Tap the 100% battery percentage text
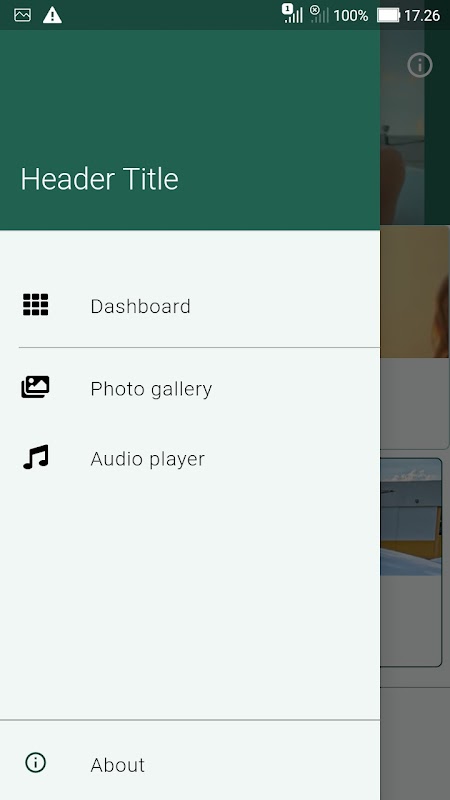This screenshot has height=800, width=450. pos(351,16)
